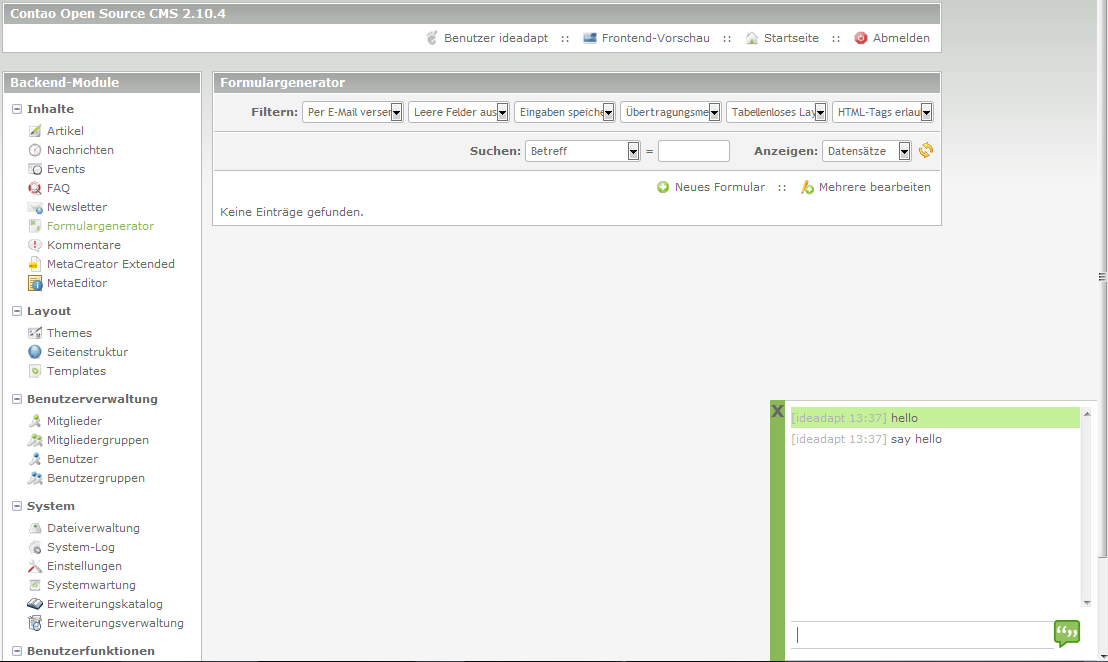
Task: Send the chat message with the green speech-bubble icon
Action: point(1067,633)
